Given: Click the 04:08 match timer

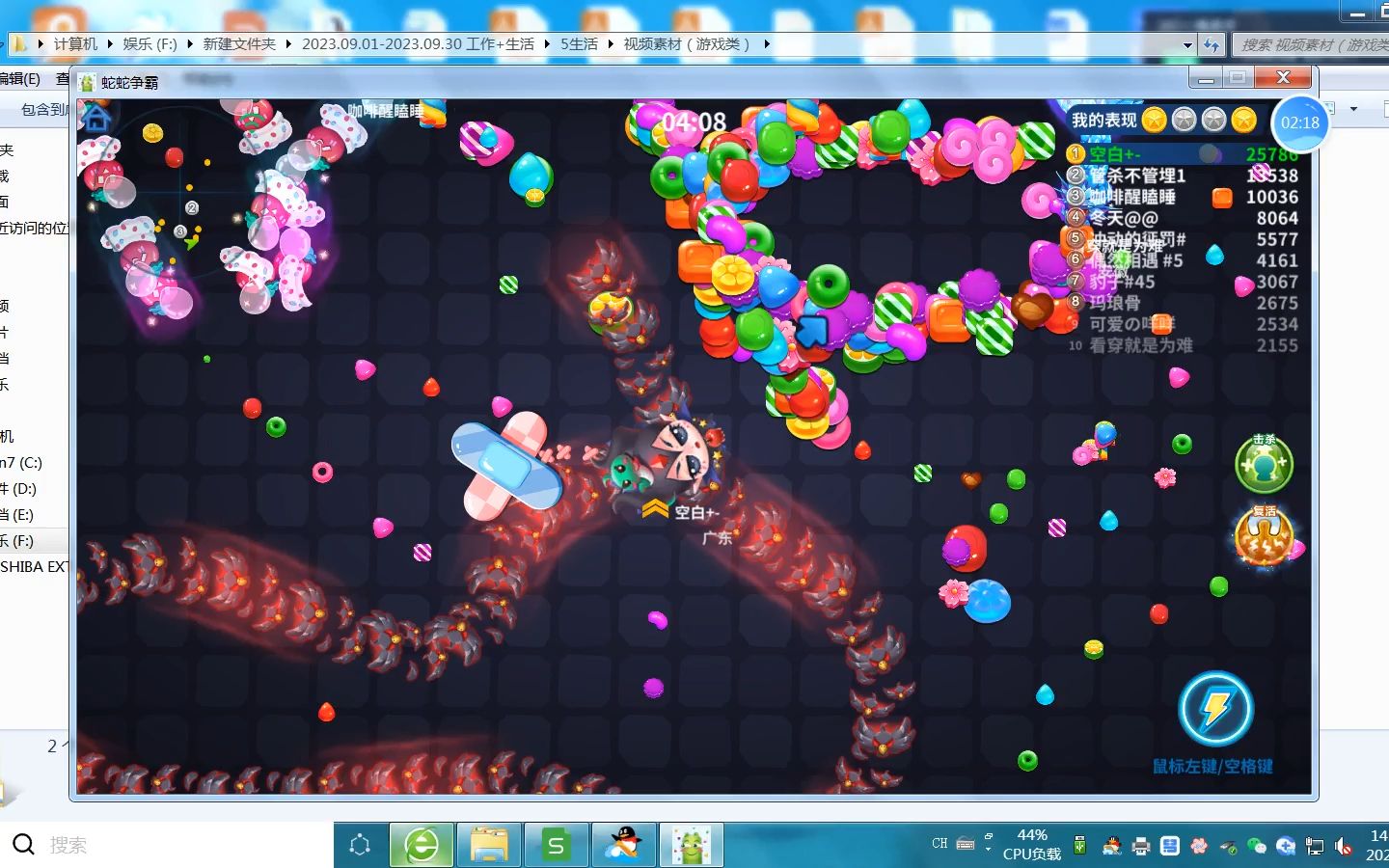Looking at the screenshot, I should [694, 122].
